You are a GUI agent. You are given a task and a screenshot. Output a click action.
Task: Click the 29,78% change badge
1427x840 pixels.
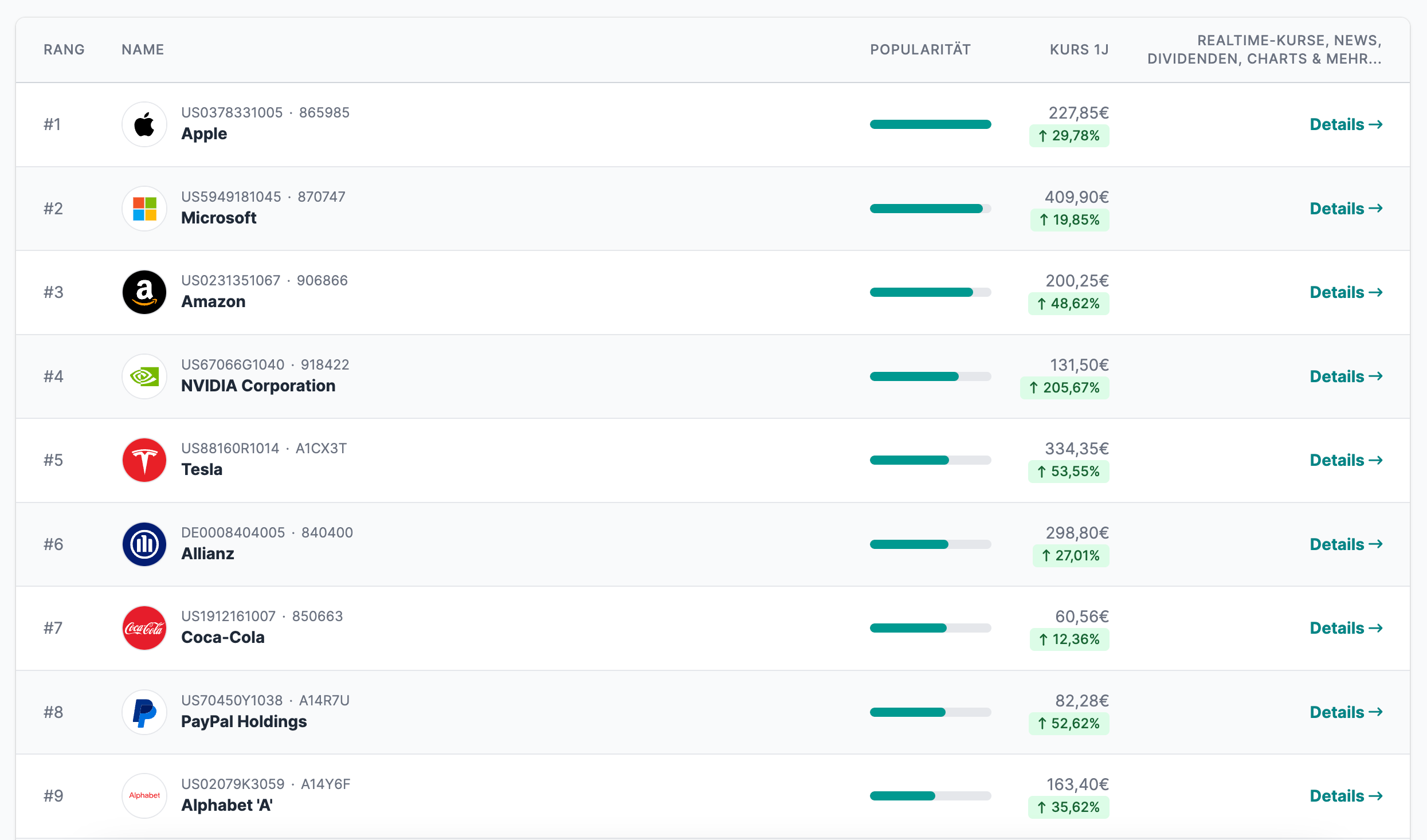tap(1069, 136)
